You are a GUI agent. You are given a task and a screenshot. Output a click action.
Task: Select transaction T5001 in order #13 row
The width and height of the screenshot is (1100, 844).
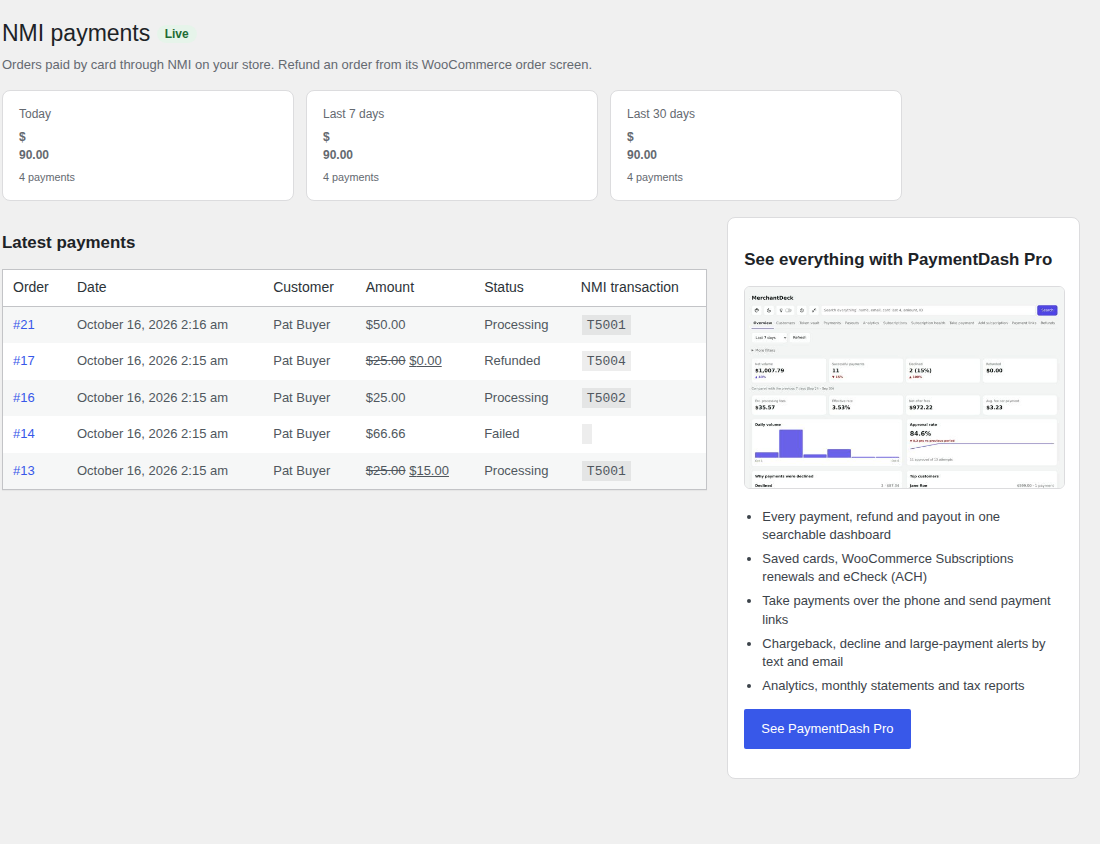pyautogui.click(x=606, y=471)
